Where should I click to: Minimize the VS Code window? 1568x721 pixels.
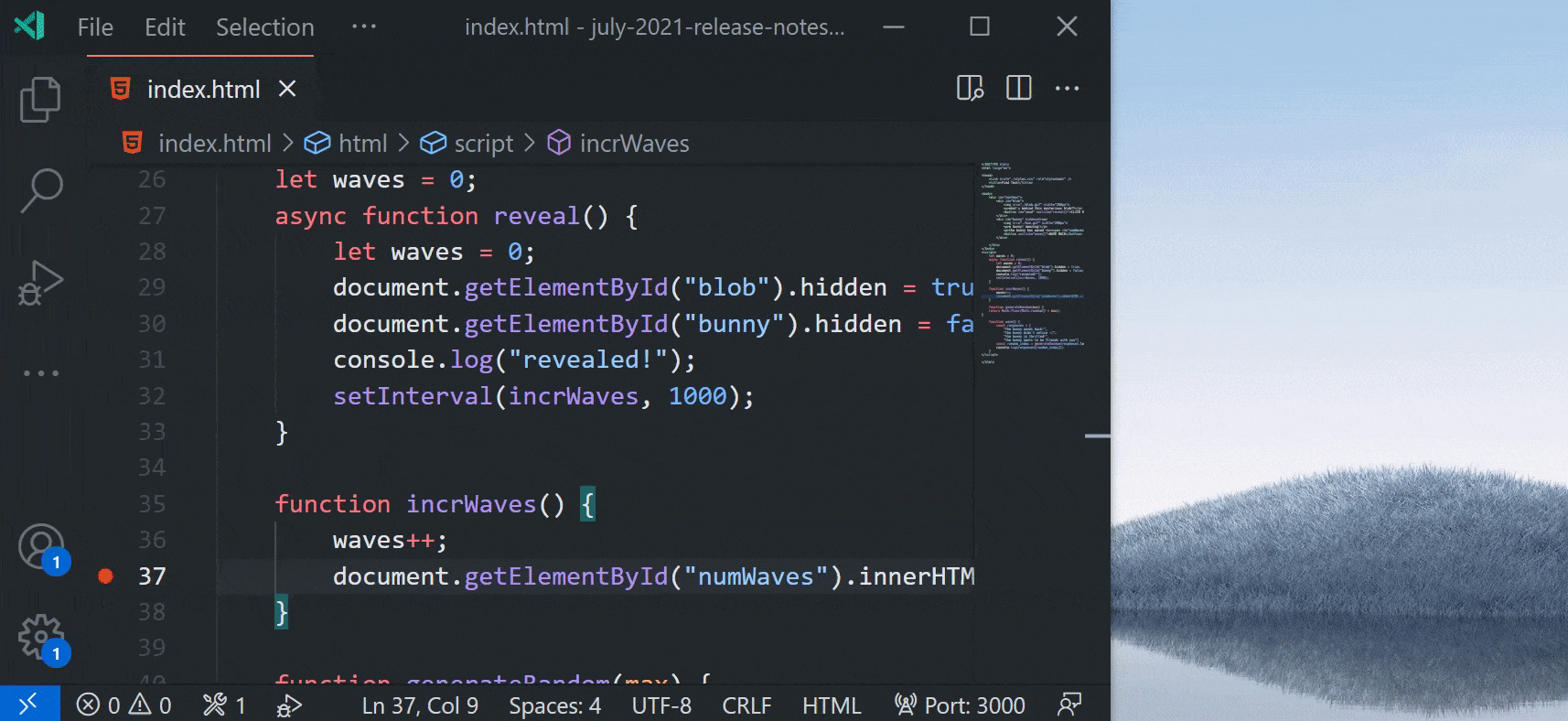(894, 27)
